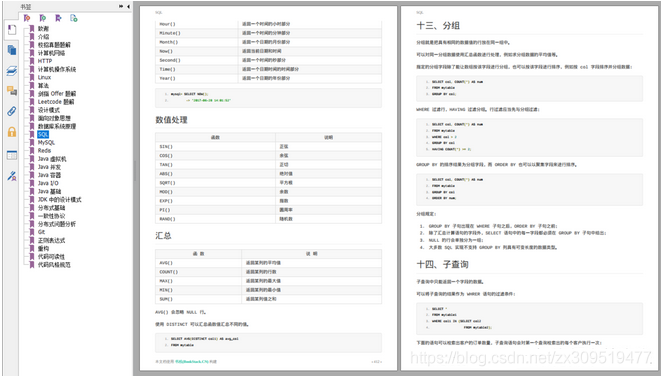Viewport: 661px width, 376px height.
Task: Open the Digital Signatures pen panel
Action: (12, 176)
